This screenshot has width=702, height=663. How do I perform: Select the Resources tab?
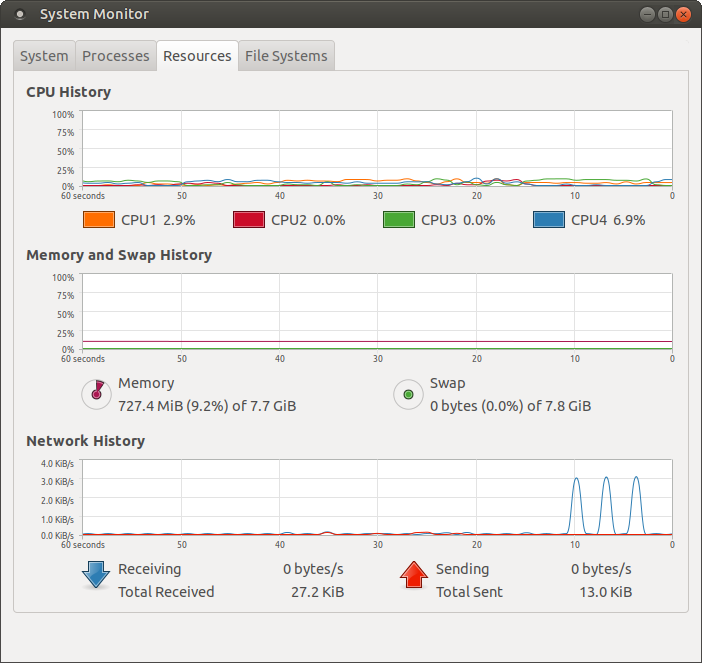click(x=197, y=56)
